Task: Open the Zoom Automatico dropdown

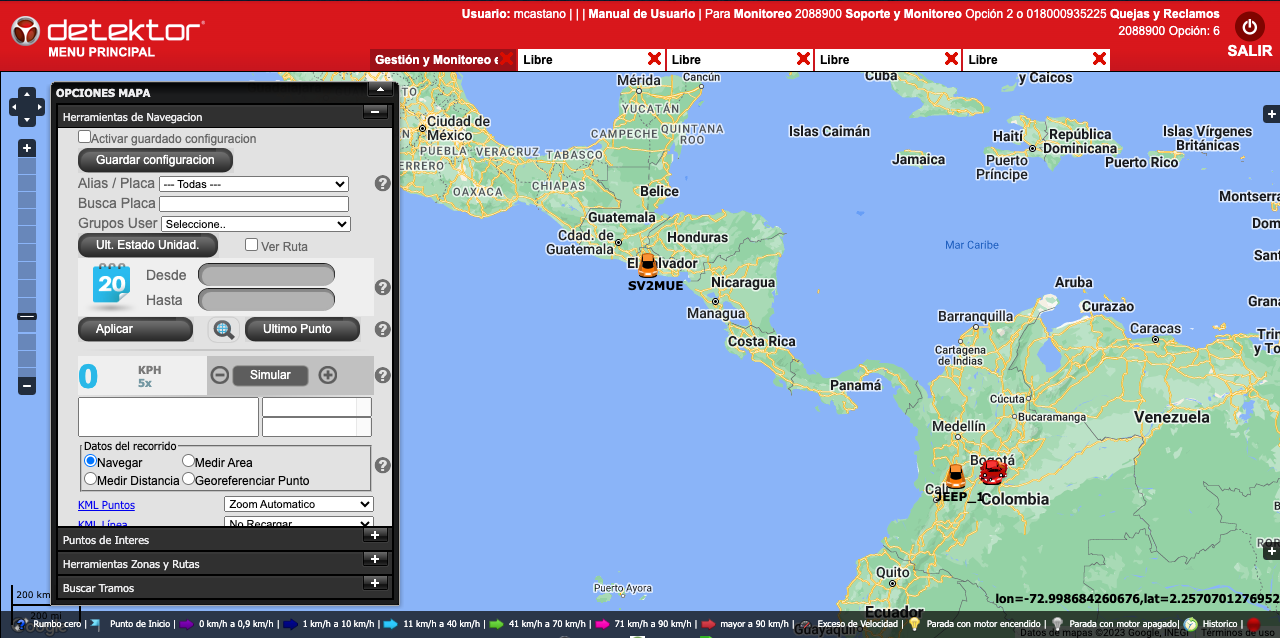Action: [299, 504]
